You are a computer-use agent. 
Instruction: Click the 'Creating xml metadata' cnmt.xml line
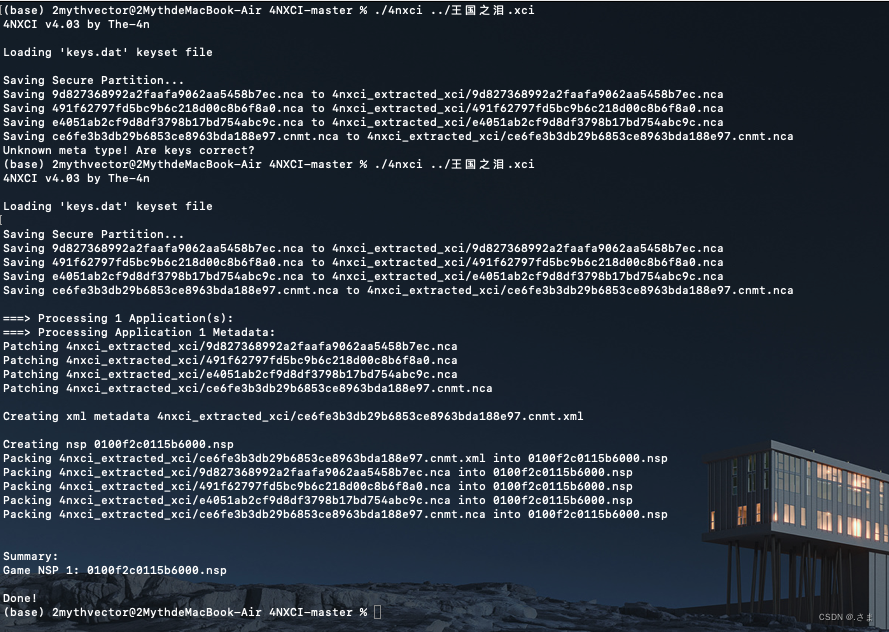[293, 417]
